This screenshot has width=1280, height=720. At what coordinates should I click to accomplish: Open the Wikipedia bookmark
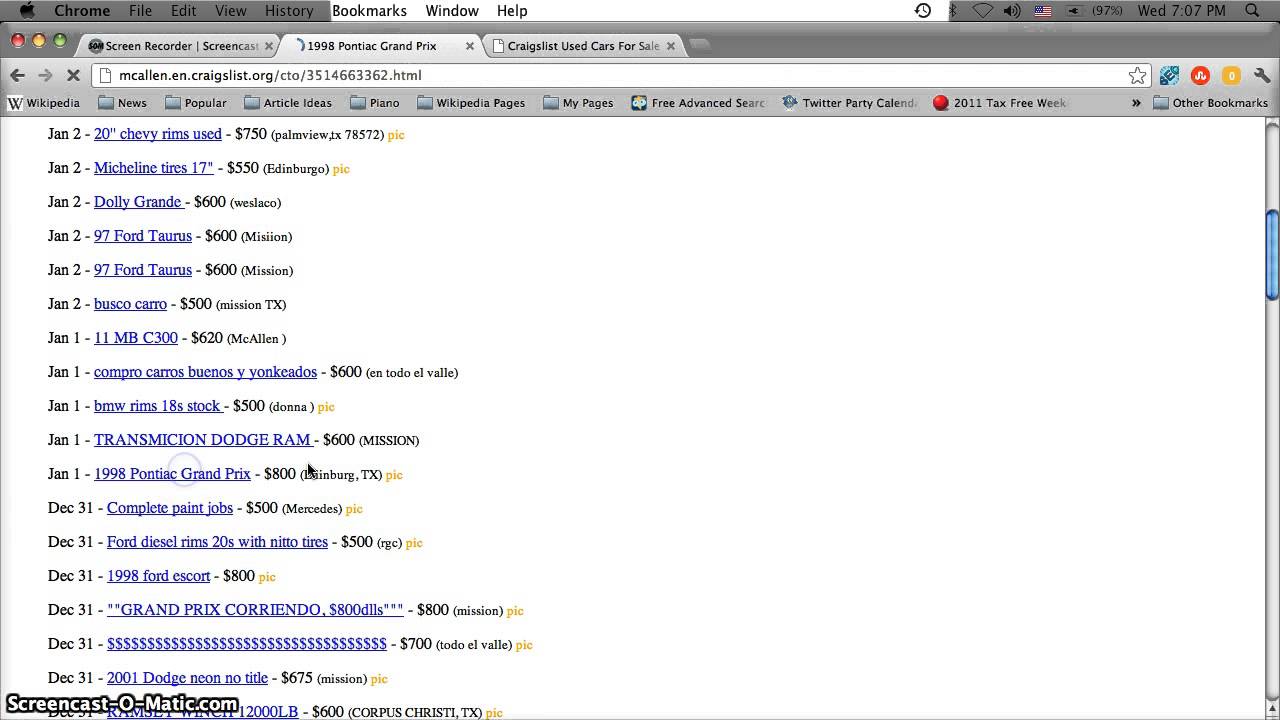(44, 103)
